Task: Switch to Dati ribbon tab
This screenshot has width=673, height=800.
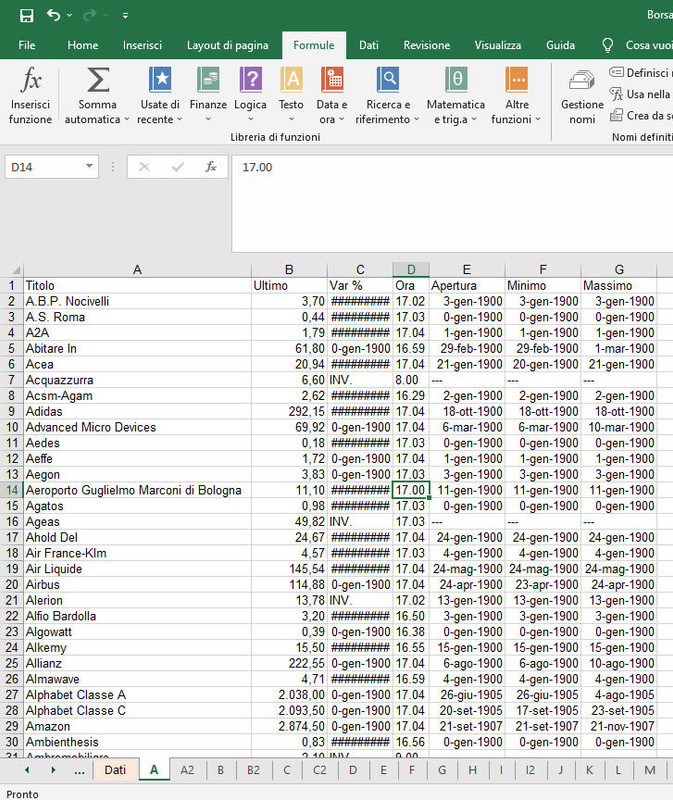Action: [x=368, y=45]
